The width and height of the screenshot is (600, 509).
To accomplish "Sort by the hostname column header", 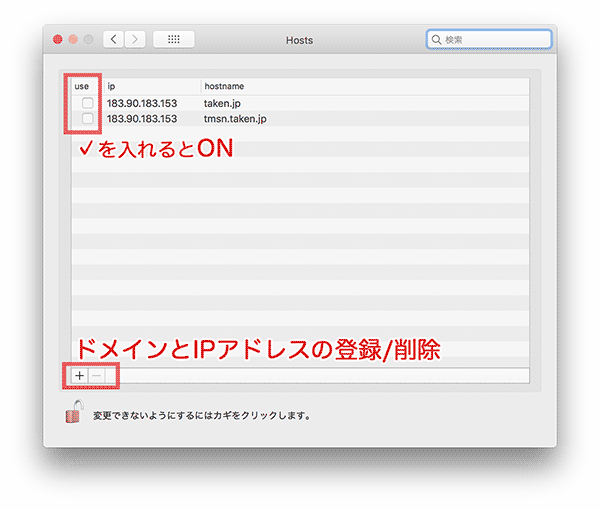I will 365,86.
